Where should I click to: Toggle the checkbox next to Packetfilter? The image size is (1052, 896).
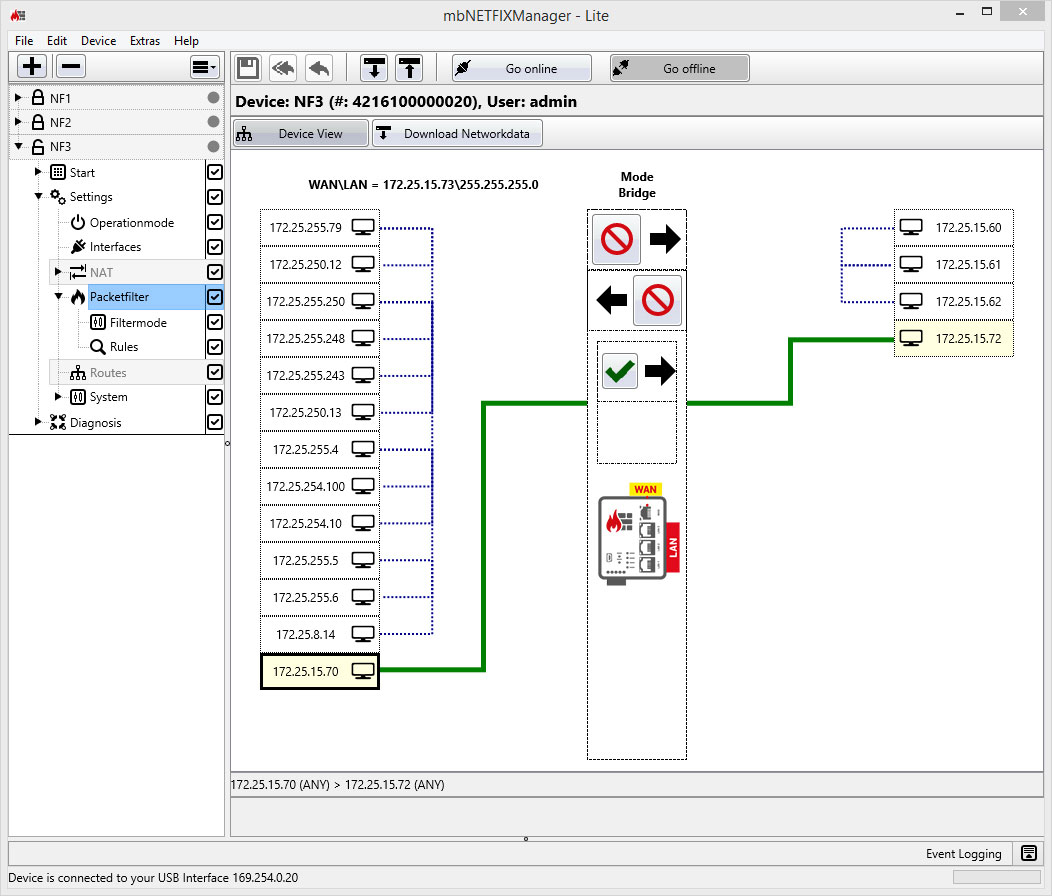215,297
